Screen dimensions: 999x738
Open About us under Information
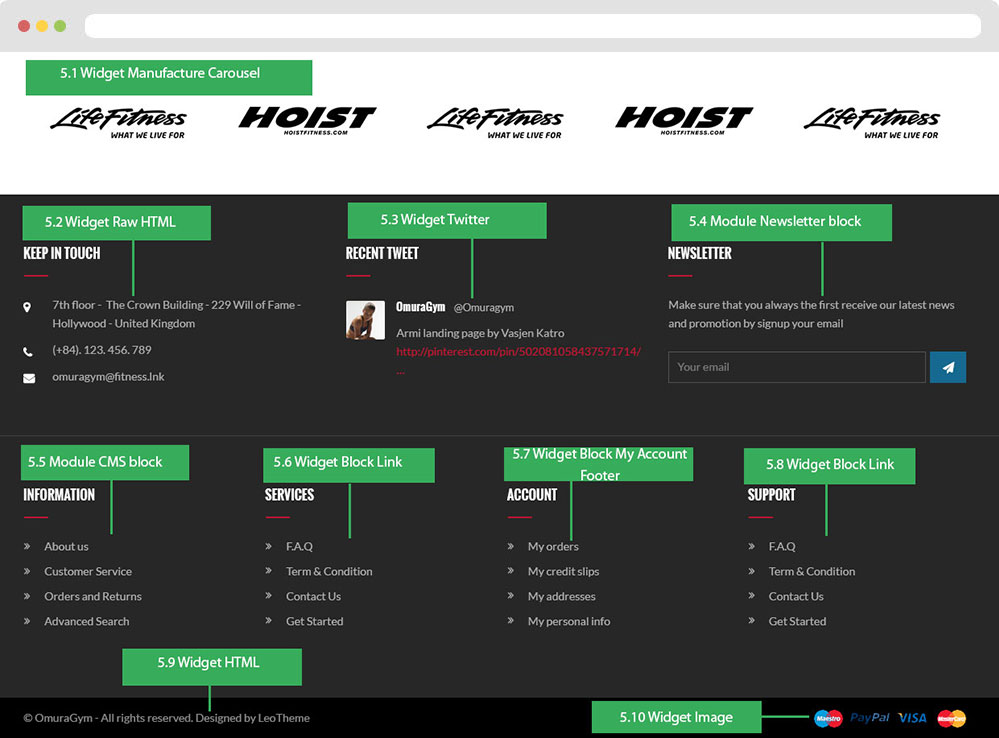coord(66,546)
